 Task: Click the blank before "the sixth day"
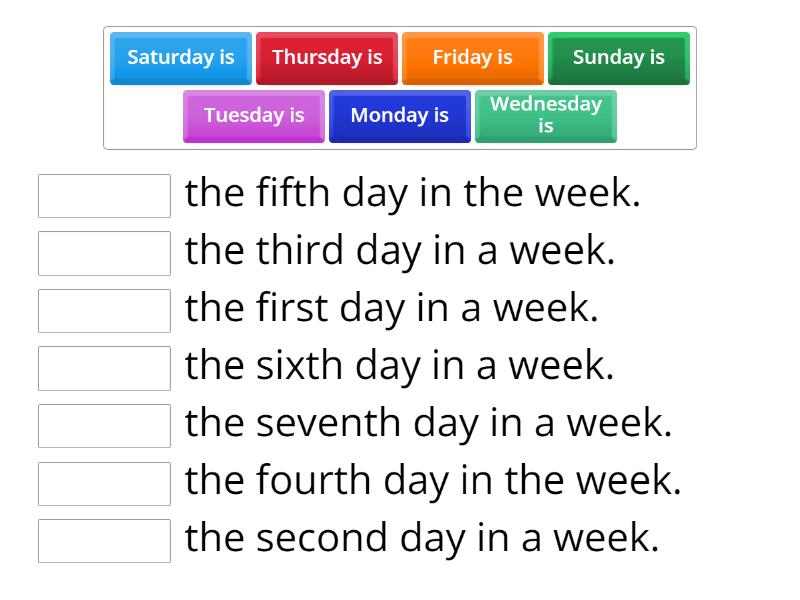click(x=104, y=368)
